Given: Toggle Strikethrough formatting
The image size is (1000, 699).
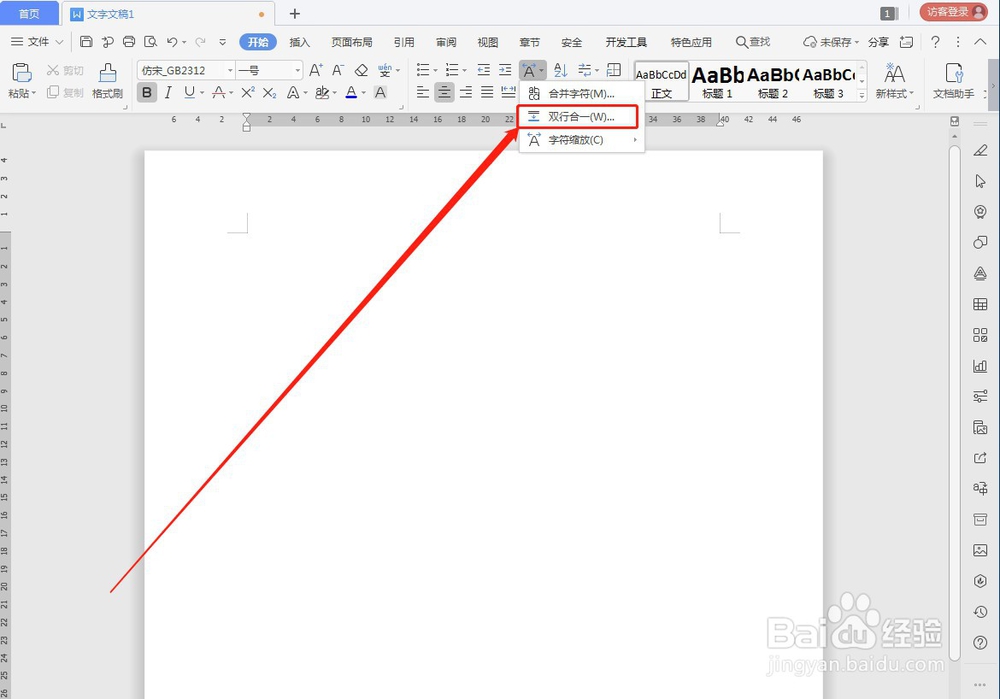Looking at the screenshot, I should click(x=219, y=92).
